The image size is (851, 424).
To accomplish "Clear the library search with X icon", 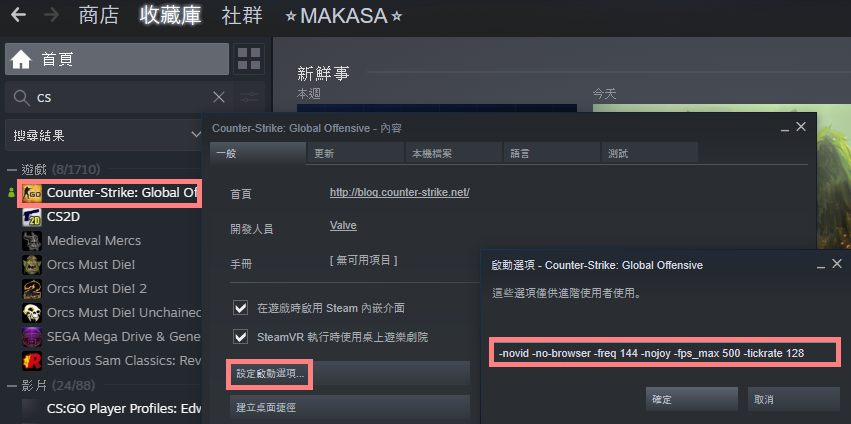I will (219, 97).
